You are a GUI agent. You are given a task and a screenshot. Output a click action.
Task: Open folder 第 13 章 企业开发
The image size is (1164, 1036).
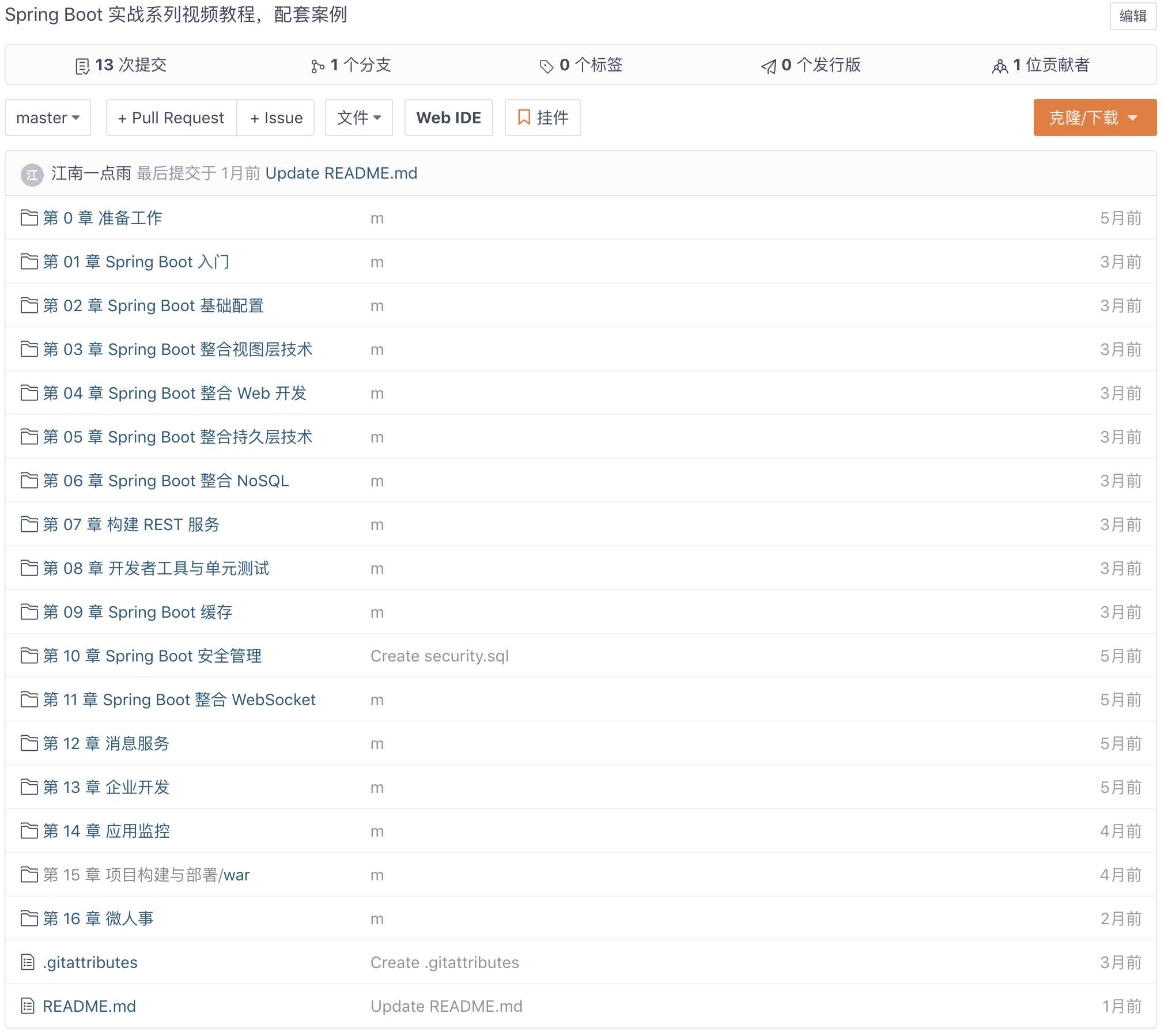(x=106, y=787)
